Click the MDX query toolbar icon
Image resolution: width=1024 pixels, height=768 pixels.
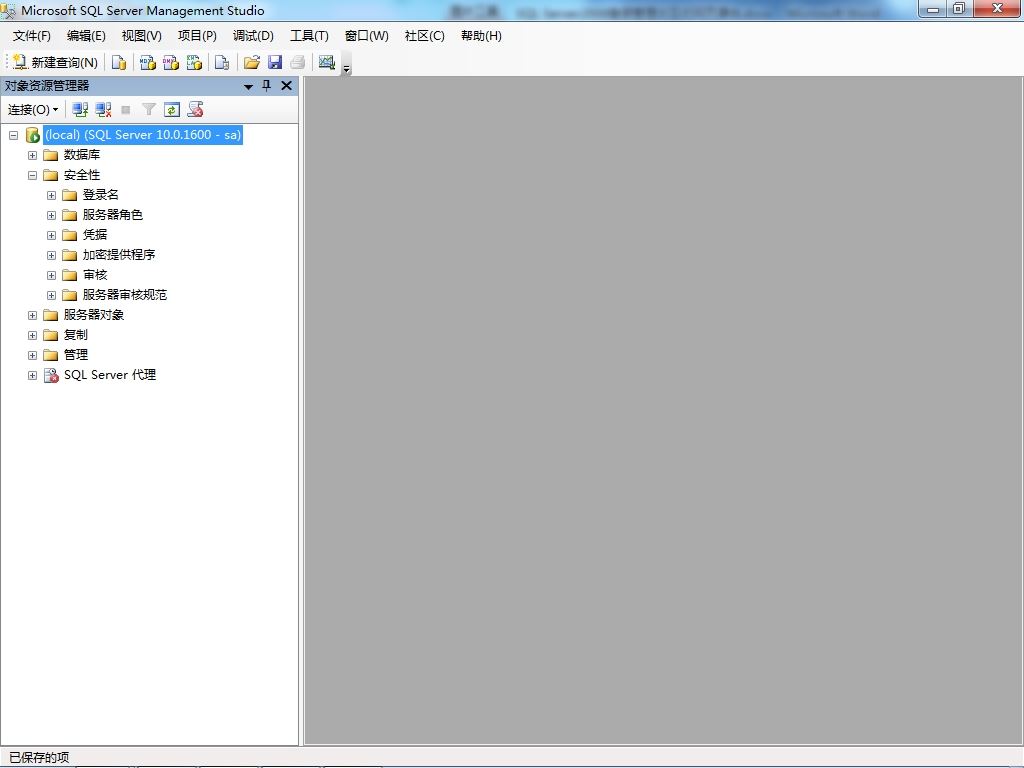148,63
